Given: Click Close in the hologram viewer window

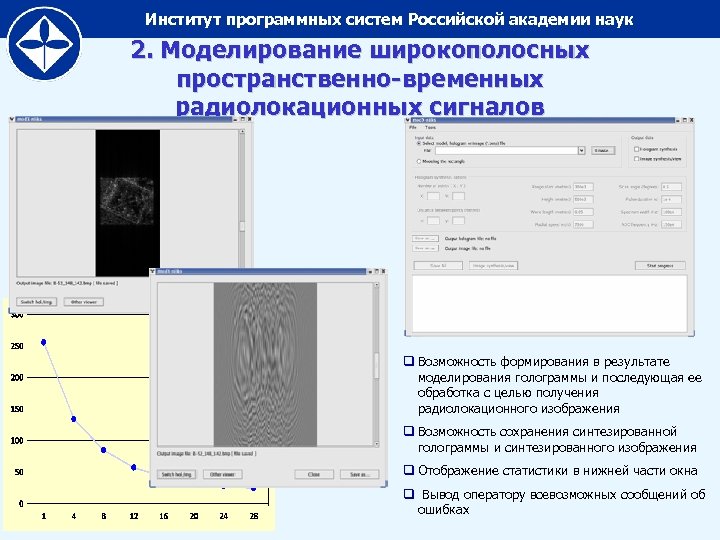Looking at the screenshot, I should click(314, 474).
